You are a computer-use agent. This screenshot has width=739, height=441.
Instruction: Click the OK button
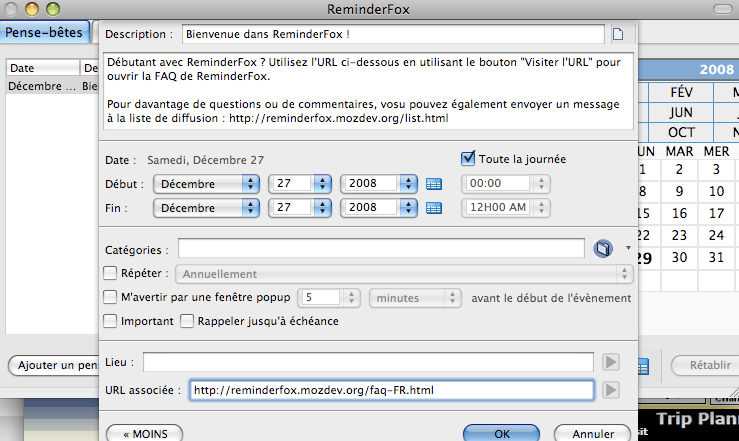[x=502, y=434]
